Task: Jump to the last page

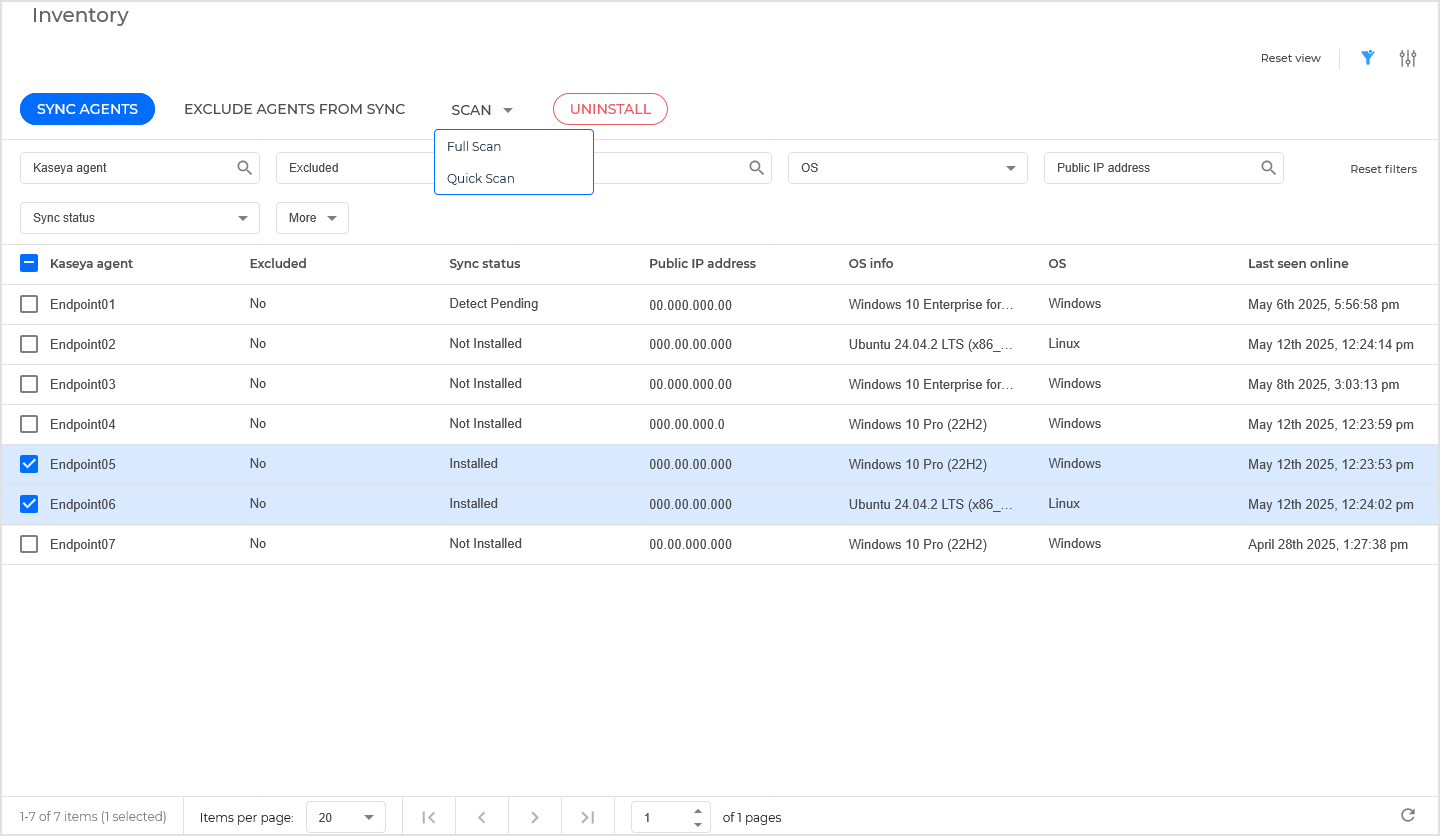Action: tap(588, 817)
